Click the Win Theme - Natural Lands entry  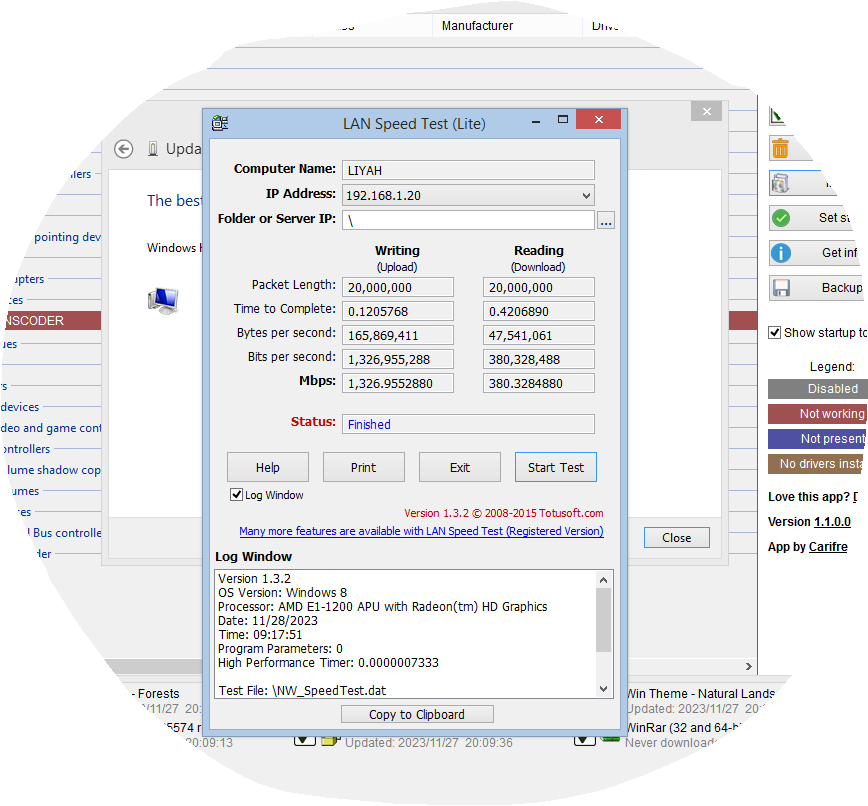point(700,694)
